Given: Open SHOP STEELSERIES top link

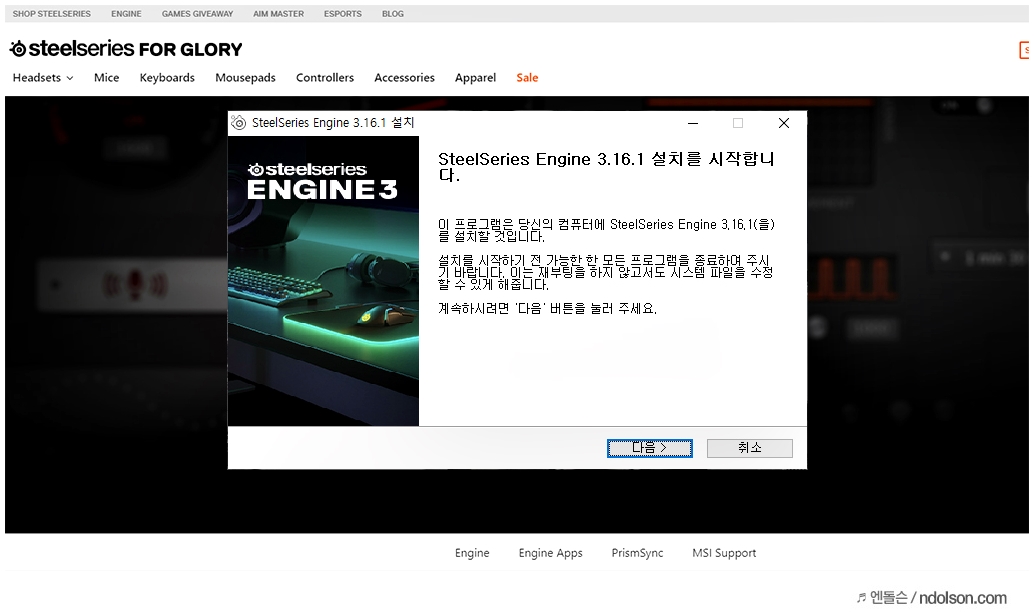Looking at the screenshot, I should click(51, 14).
